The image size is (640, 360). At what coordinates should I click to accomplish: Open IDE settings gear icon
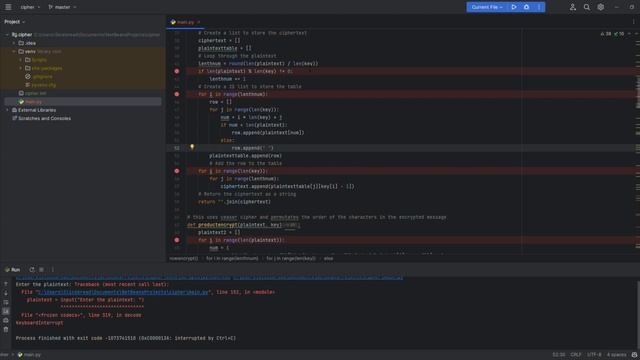pos(600,7)
